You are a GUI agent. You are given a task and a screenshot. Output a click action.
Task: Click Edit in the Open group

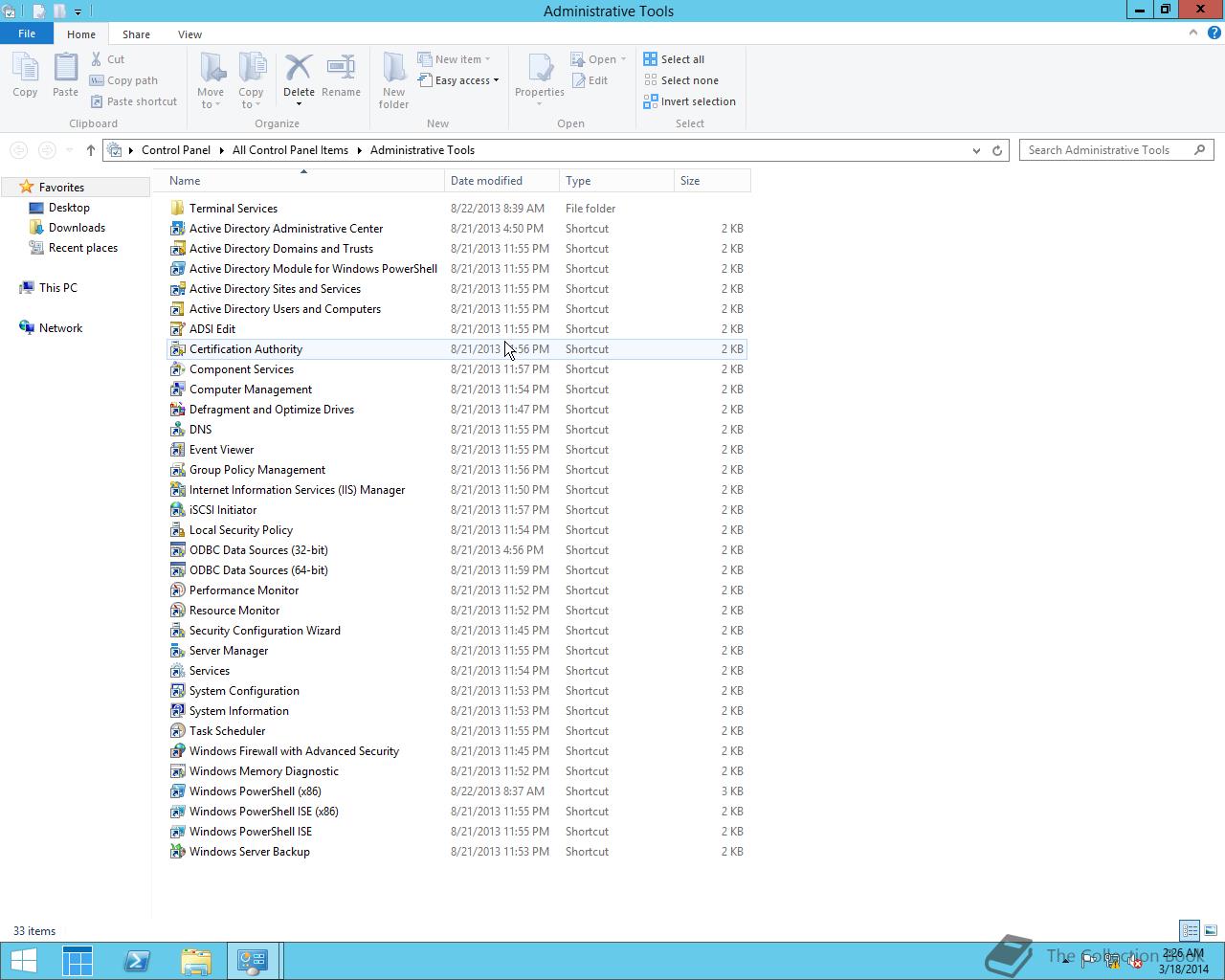590,80
